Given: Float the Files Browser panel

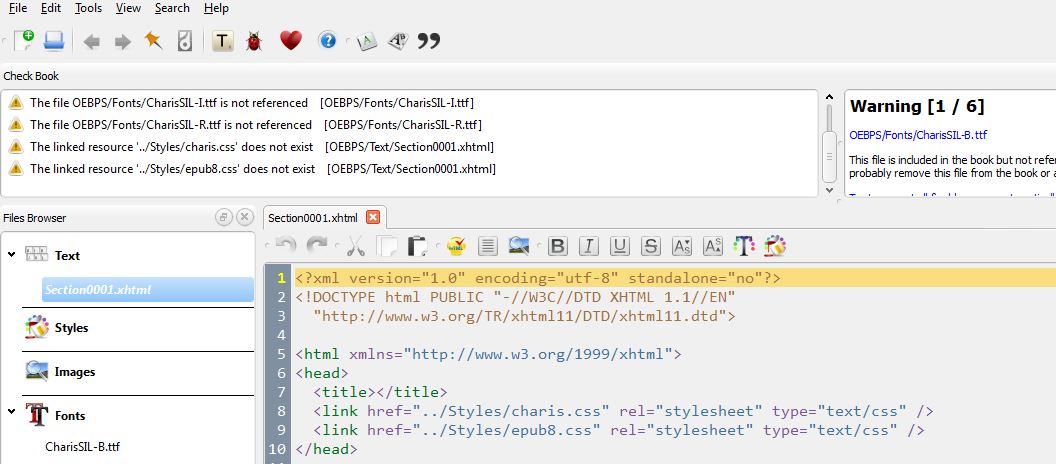Looking at the screenshot, I should point(224,218).
